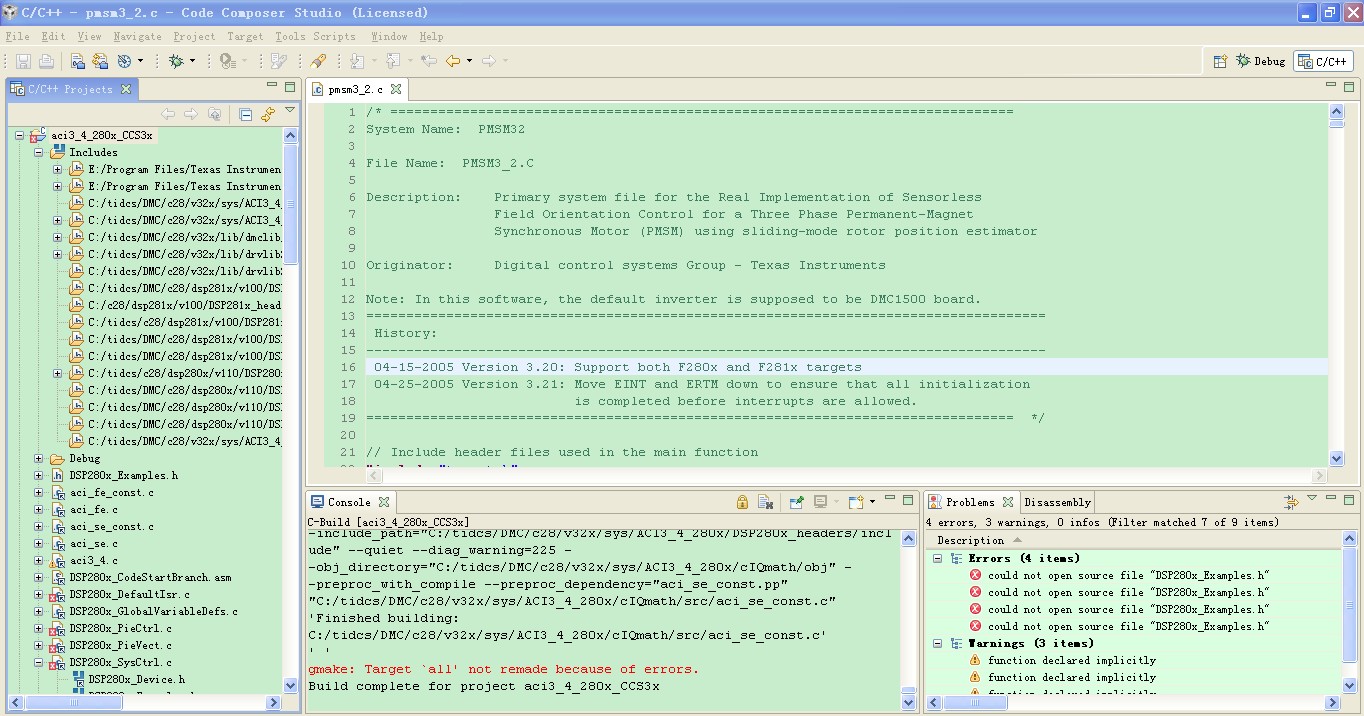This screenshot has height=716, width=1364.
Task: Expand the aci_fe.c file node
Action: point(38,509)
